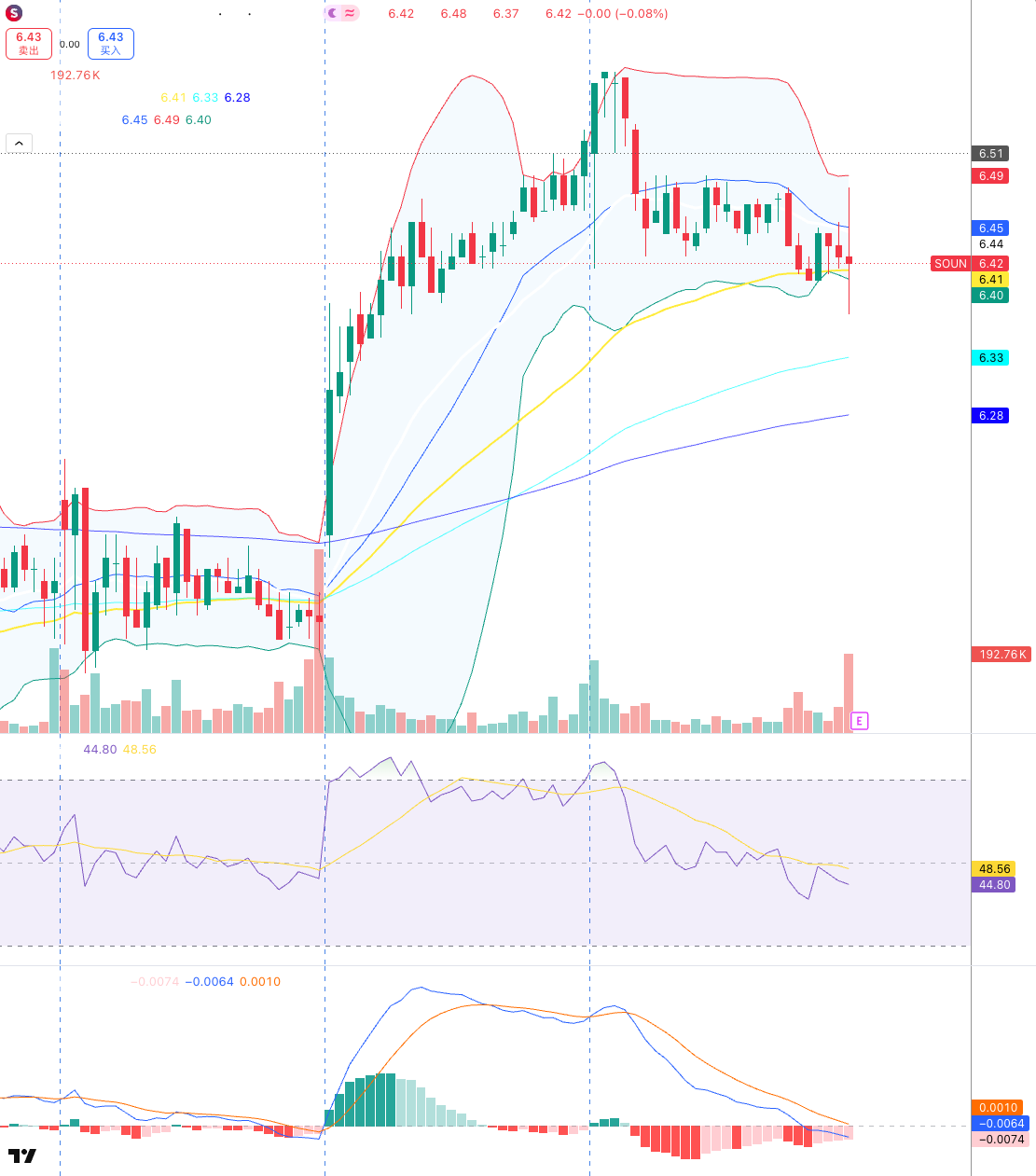Click the 6.43 买入 buy button

pos(111,44)
